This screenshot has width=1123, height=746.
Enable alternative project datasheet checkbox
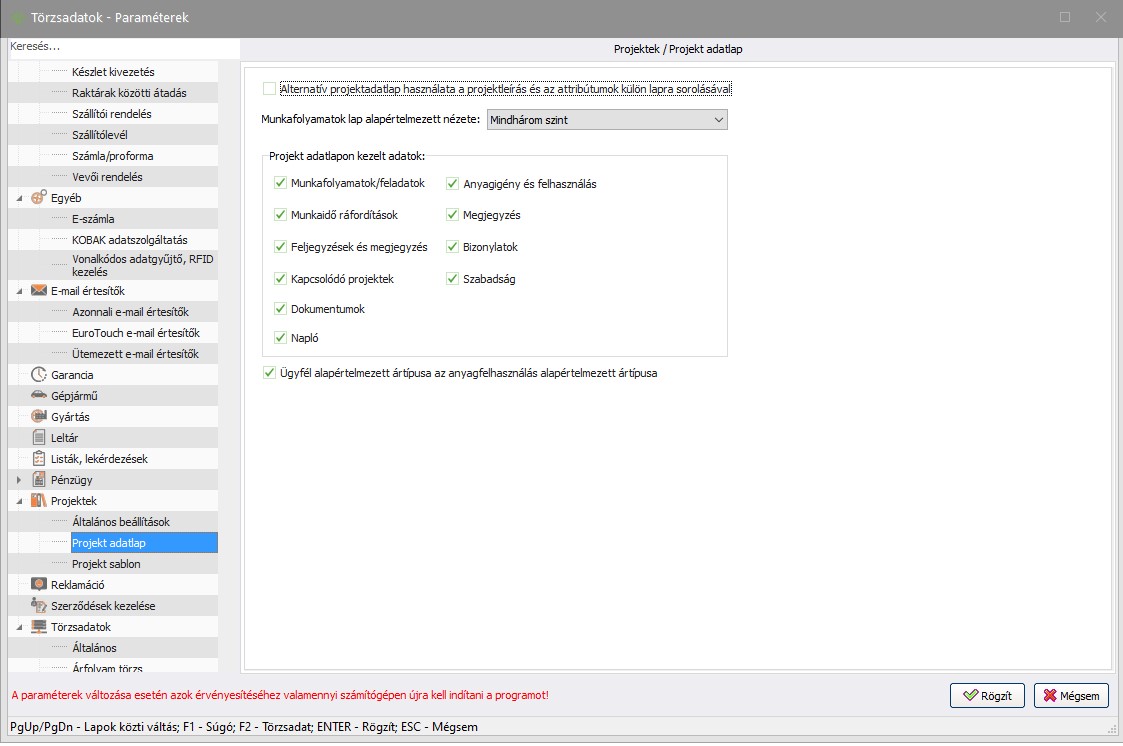click(x=269, y=89)
